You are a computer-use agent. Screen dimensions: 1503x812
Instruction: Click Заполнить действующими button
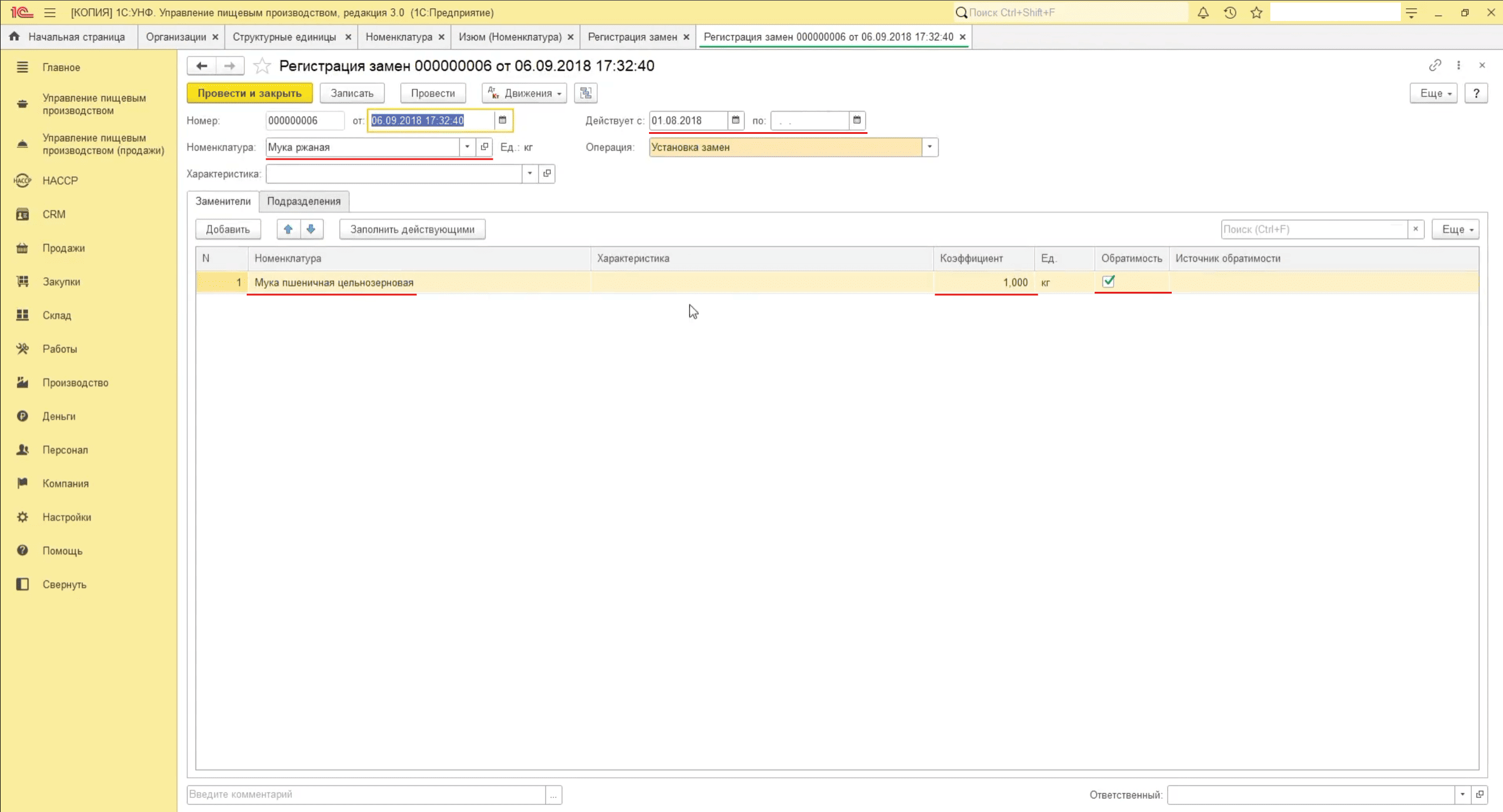pos(412,229)
